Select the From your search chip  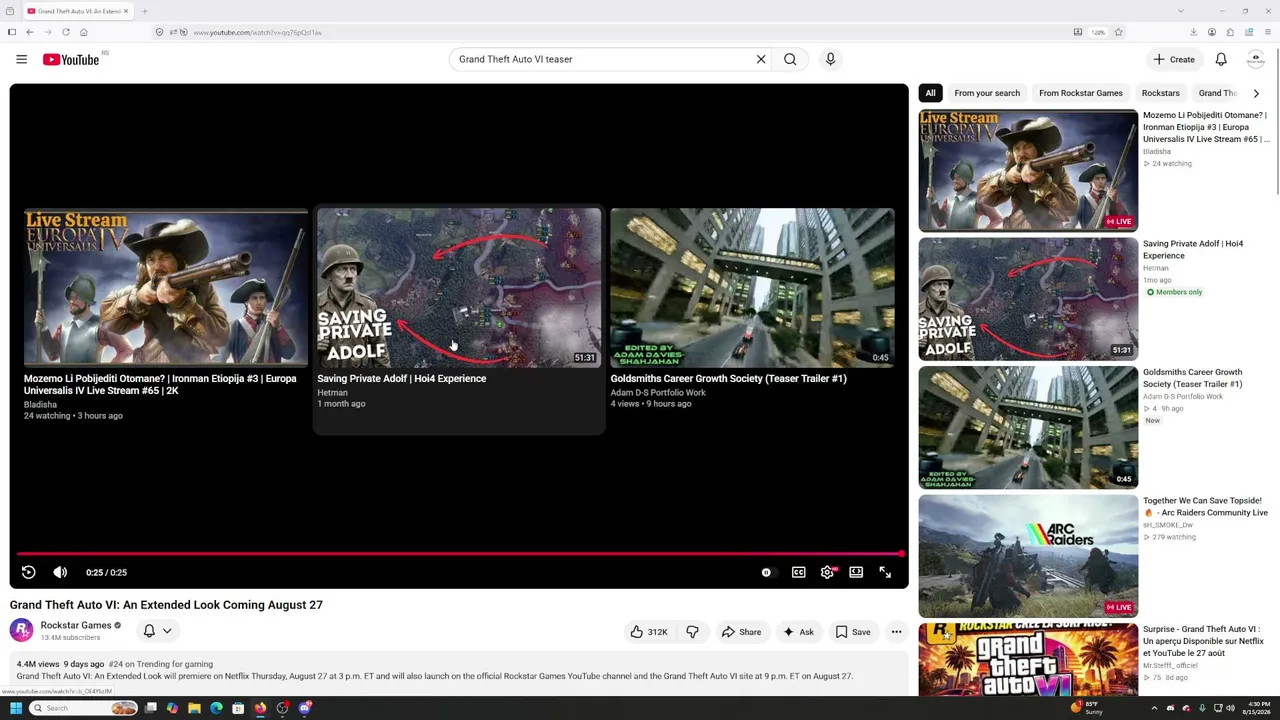(x=987, y=93)
